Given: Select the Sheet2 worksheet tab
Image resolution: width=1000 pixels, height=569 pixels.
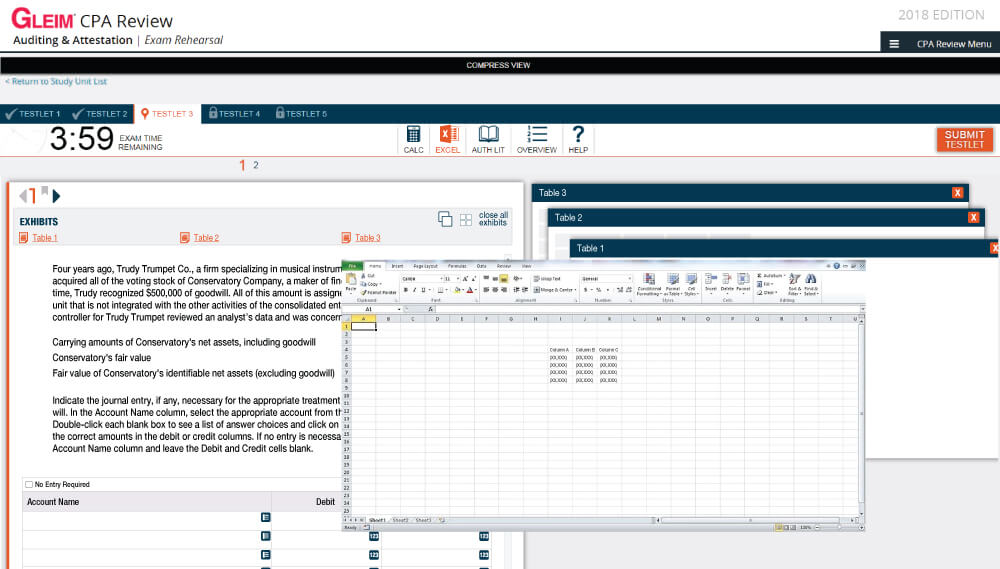Looking at the screenshot, I should (x=400, y=521).
